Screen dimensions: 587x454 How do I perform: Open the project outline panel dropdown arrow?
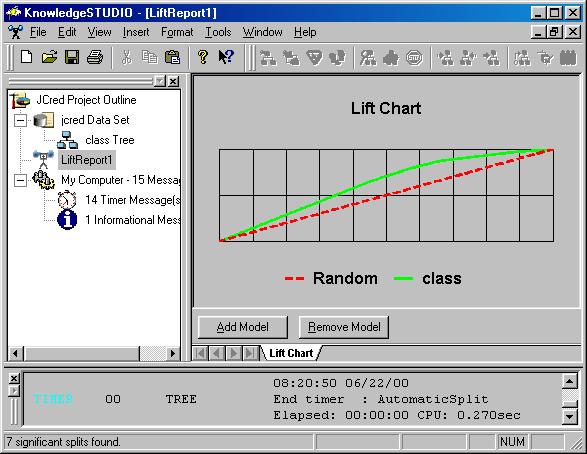tap(160, 81)
